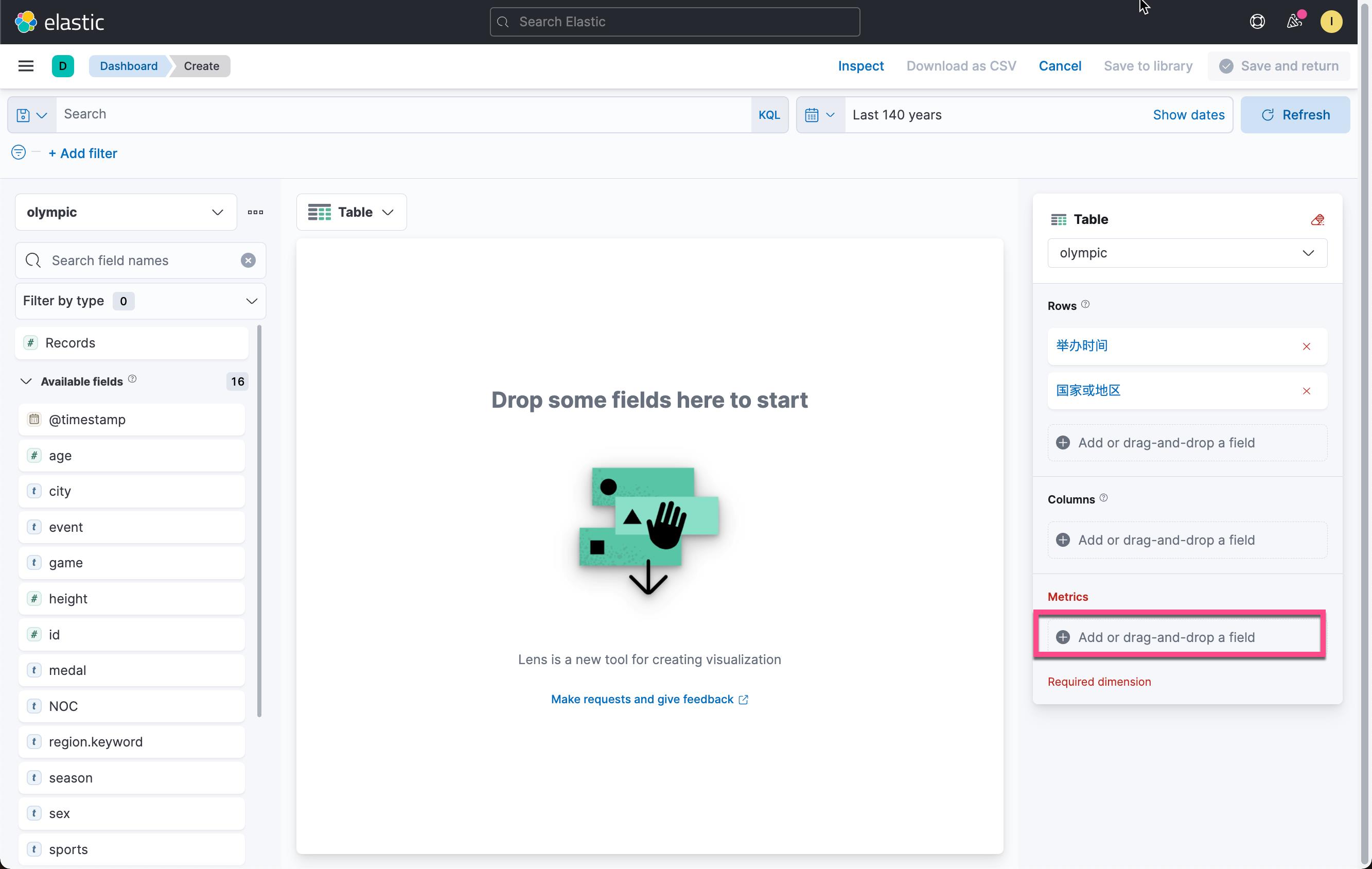
Task: Click Save to library
Action: (x=1148, y=66)
